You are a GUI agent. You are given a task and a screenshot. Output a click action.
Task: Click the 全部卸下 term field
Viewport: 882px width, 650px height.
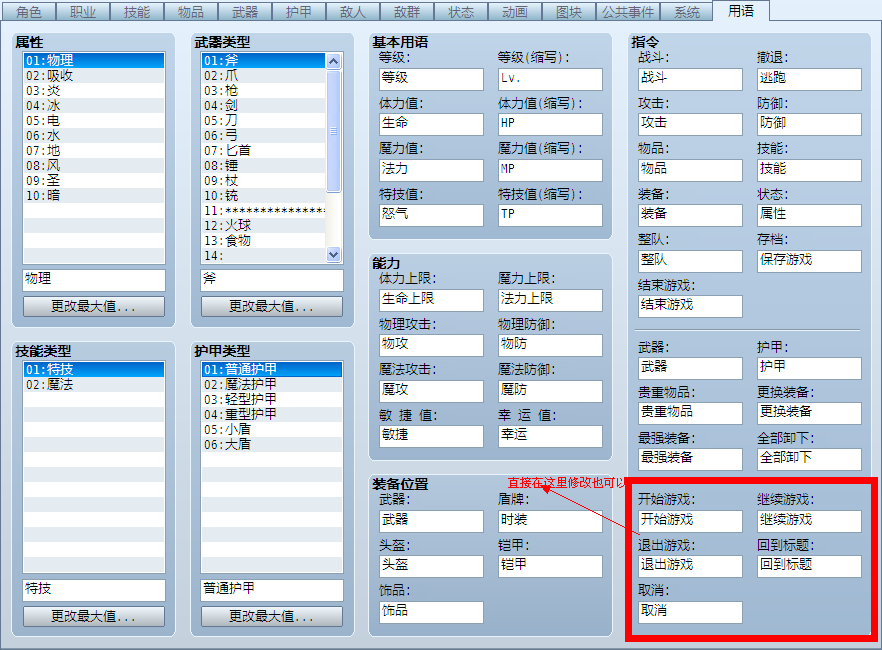click(x=809, y=459)
